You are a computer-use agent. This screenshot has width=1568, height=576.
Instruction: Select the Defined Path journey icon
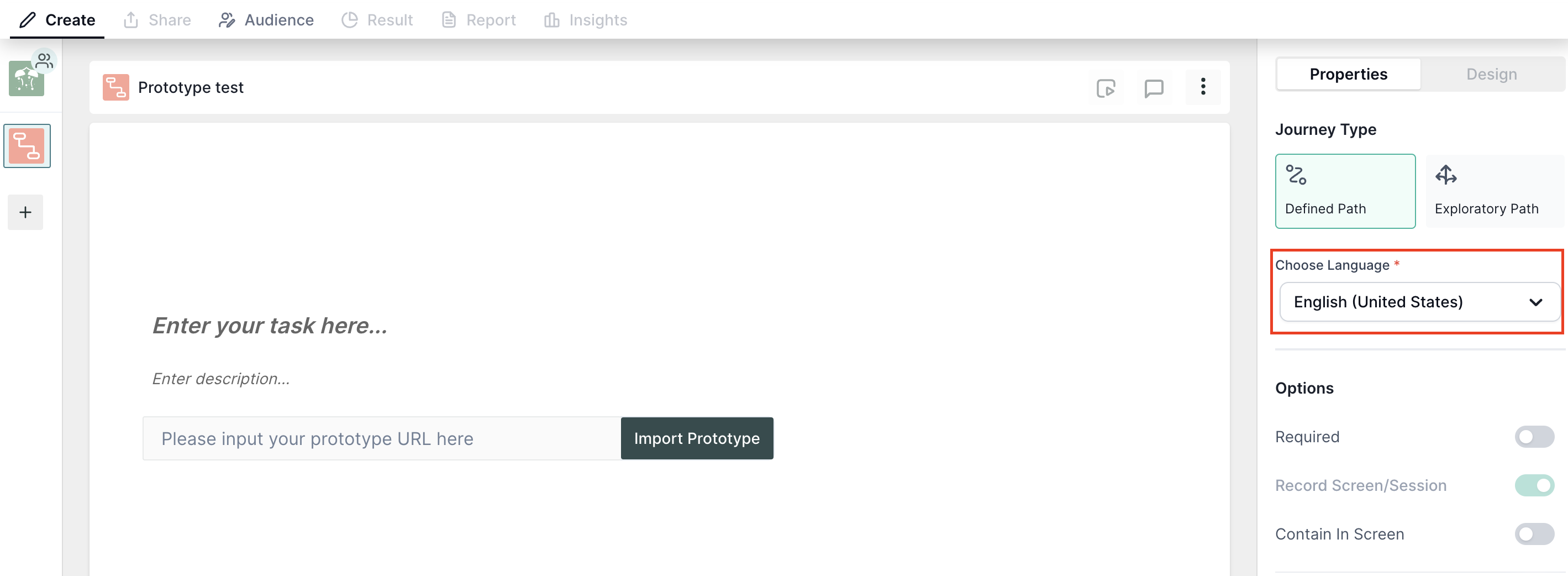(1296, 175)
